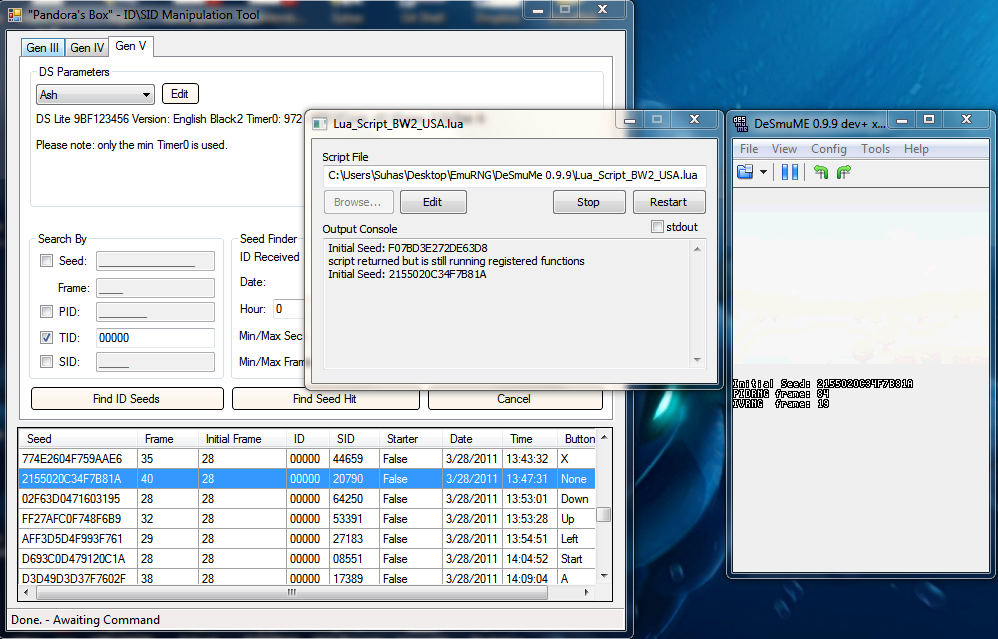
Task: Click the TID input field
Action: tap(155, 337)
